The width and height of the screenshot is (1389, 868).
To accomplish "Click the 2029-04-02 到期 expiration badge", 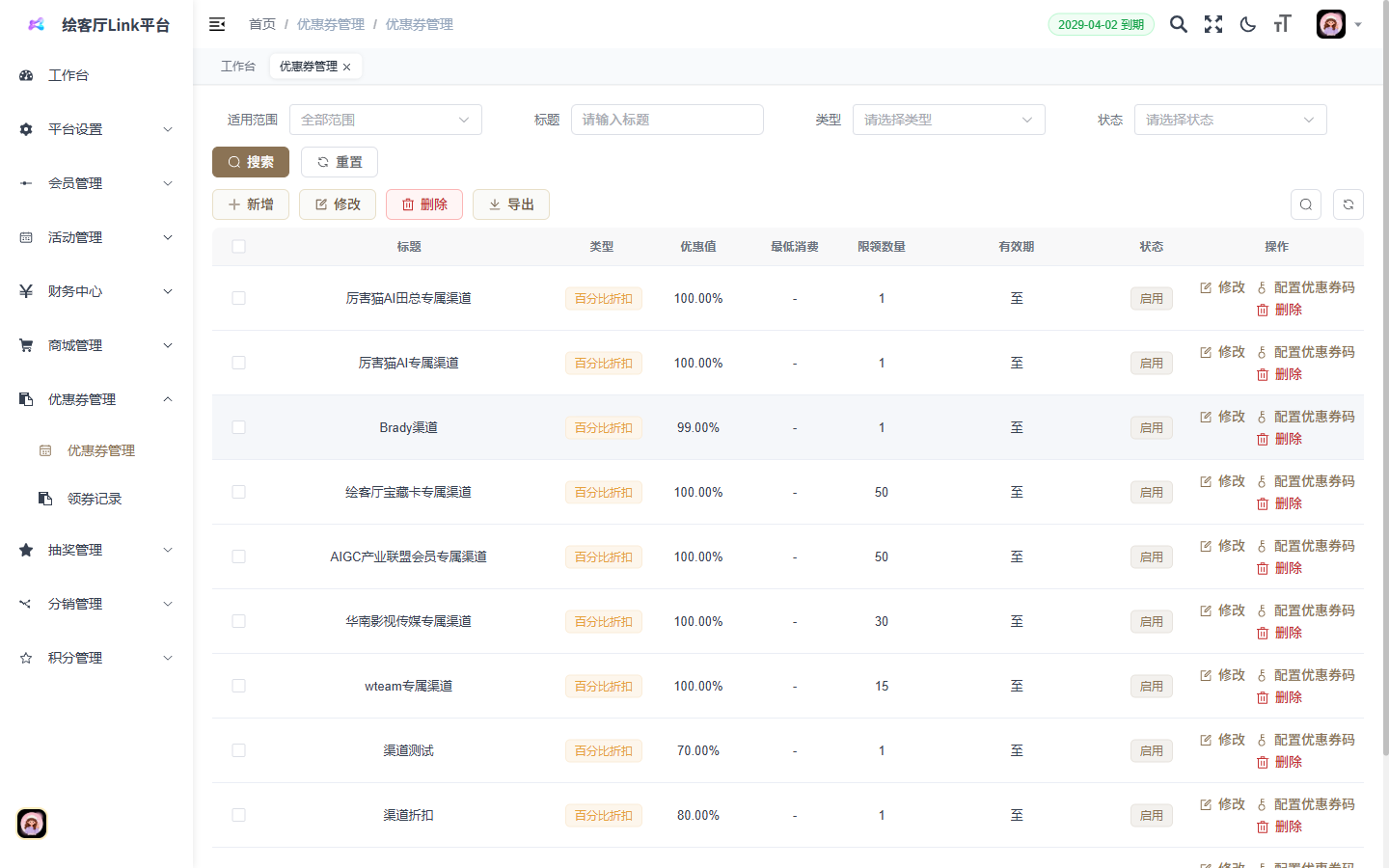I will point(1101,24).
